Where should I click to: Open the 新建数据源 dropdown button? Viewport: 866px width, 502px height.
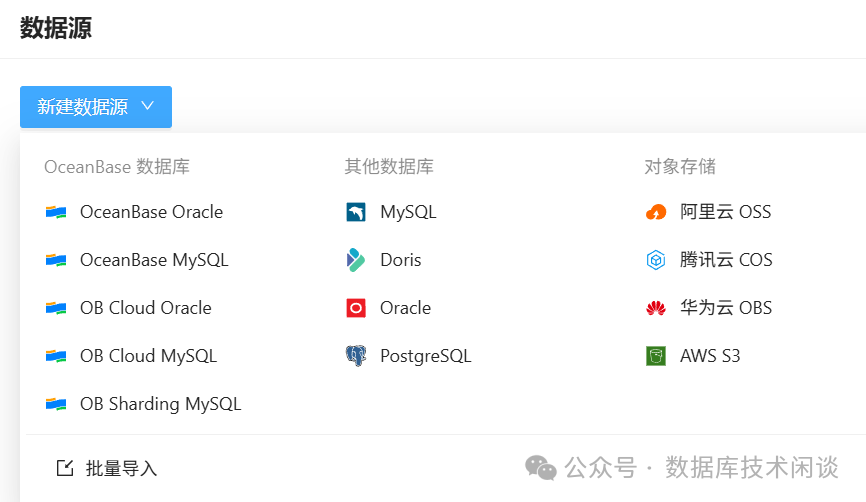96,107
